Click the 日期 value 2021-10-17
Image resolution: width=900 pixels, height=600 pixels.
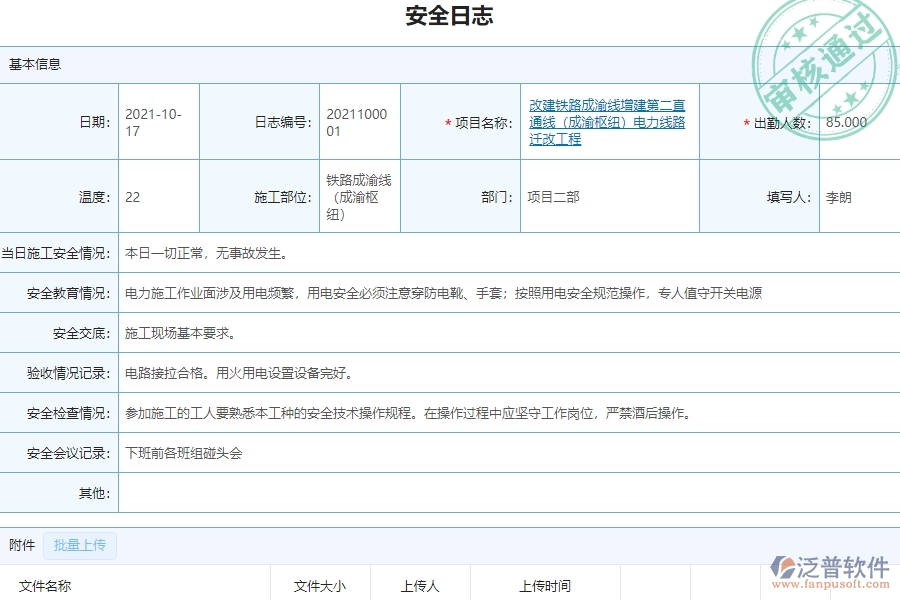coord(152,121)
